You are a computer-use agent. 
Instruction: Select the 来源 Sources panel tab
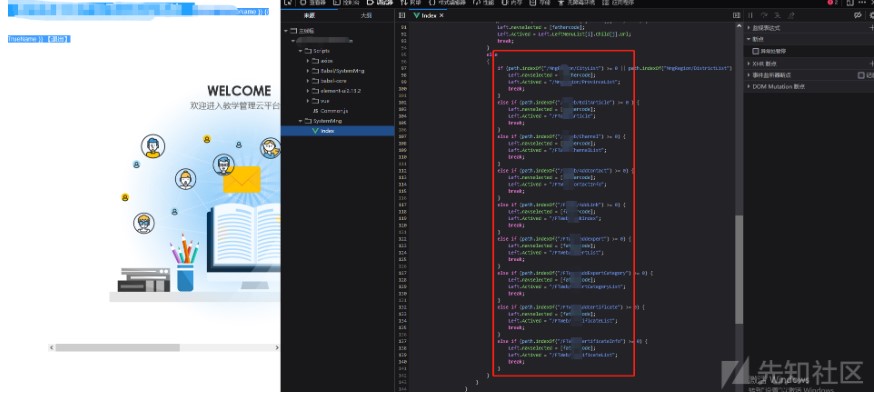click(309, 16)
